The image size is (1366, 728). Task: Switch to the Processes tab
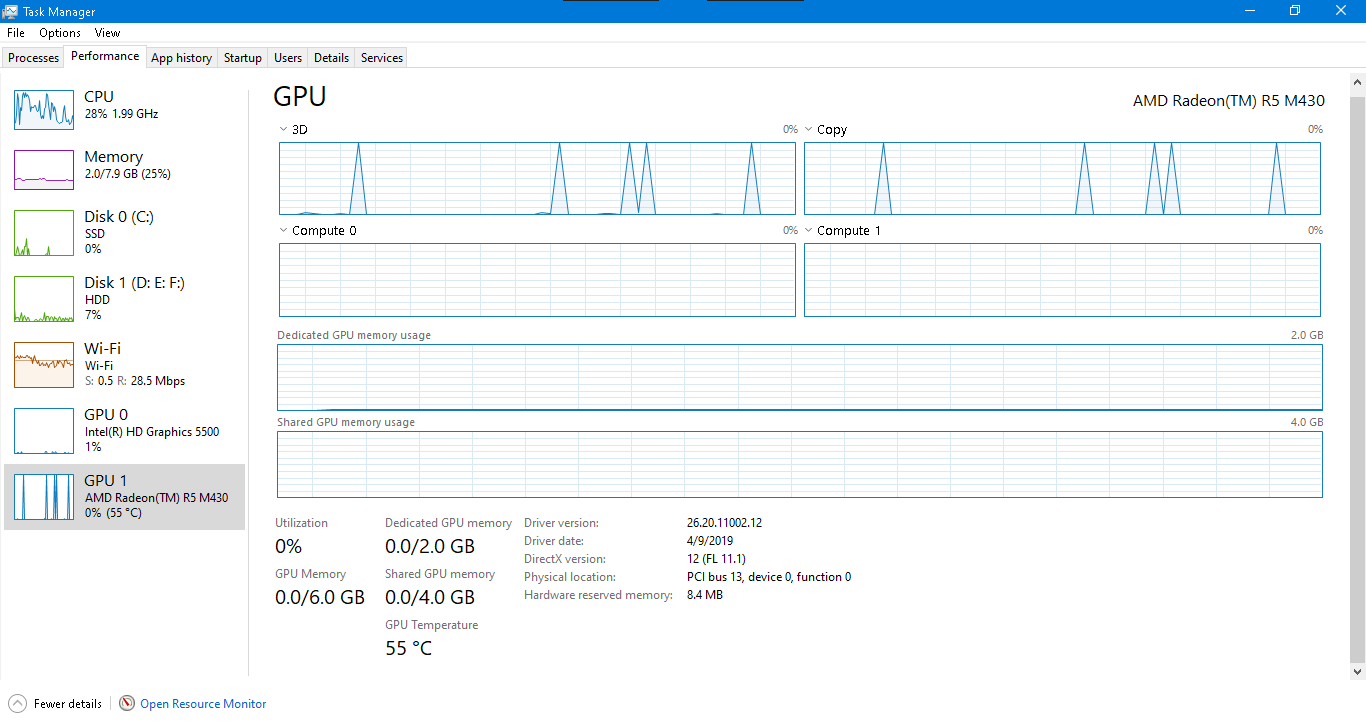(34, 58)
